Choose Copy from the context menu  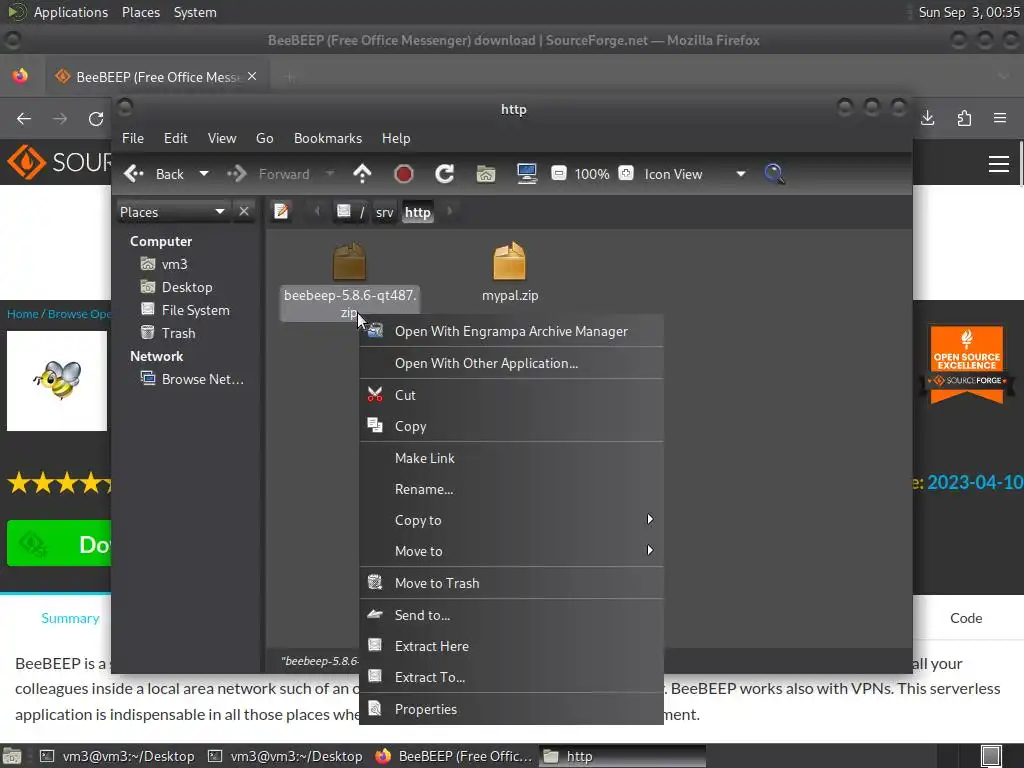click(x=511, y=426)
